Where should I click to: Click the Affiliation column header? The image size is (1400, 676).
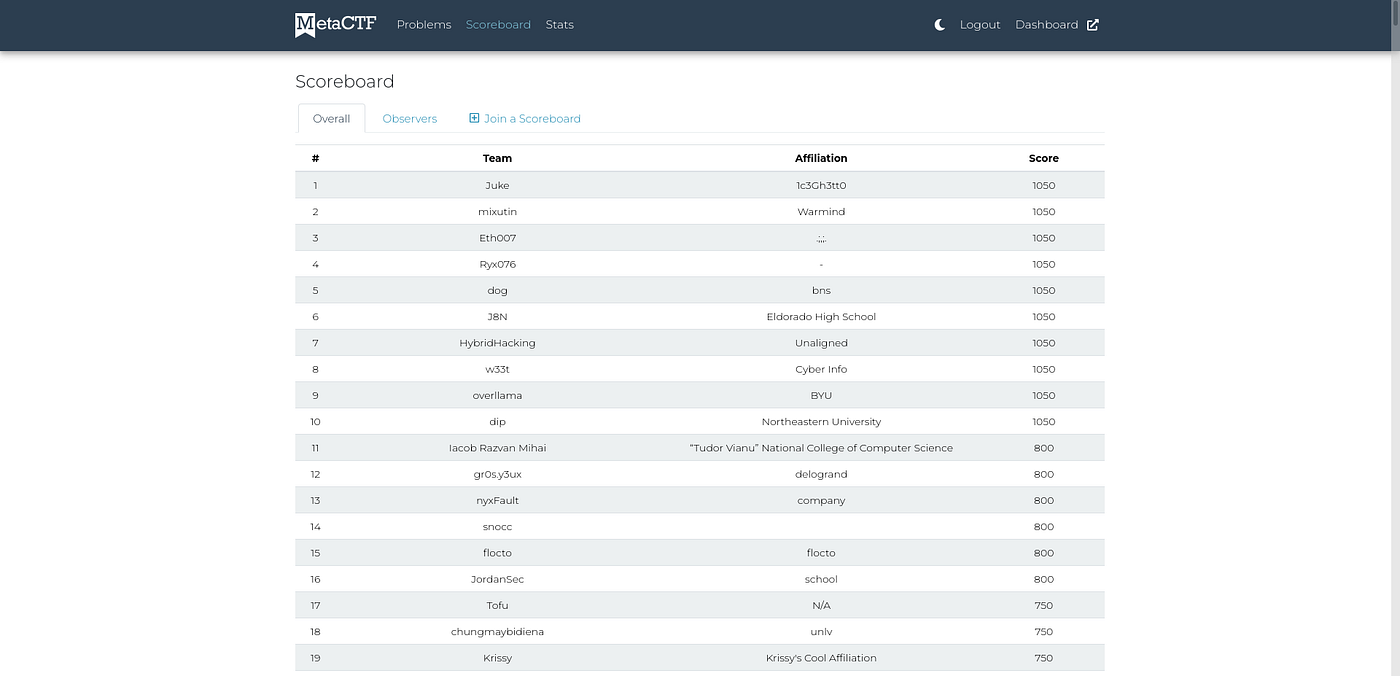[x=821, y=158]
